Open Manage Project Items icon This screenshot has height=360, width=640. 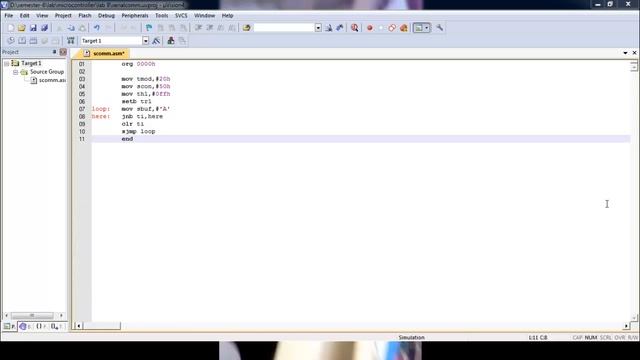[171, 41]
